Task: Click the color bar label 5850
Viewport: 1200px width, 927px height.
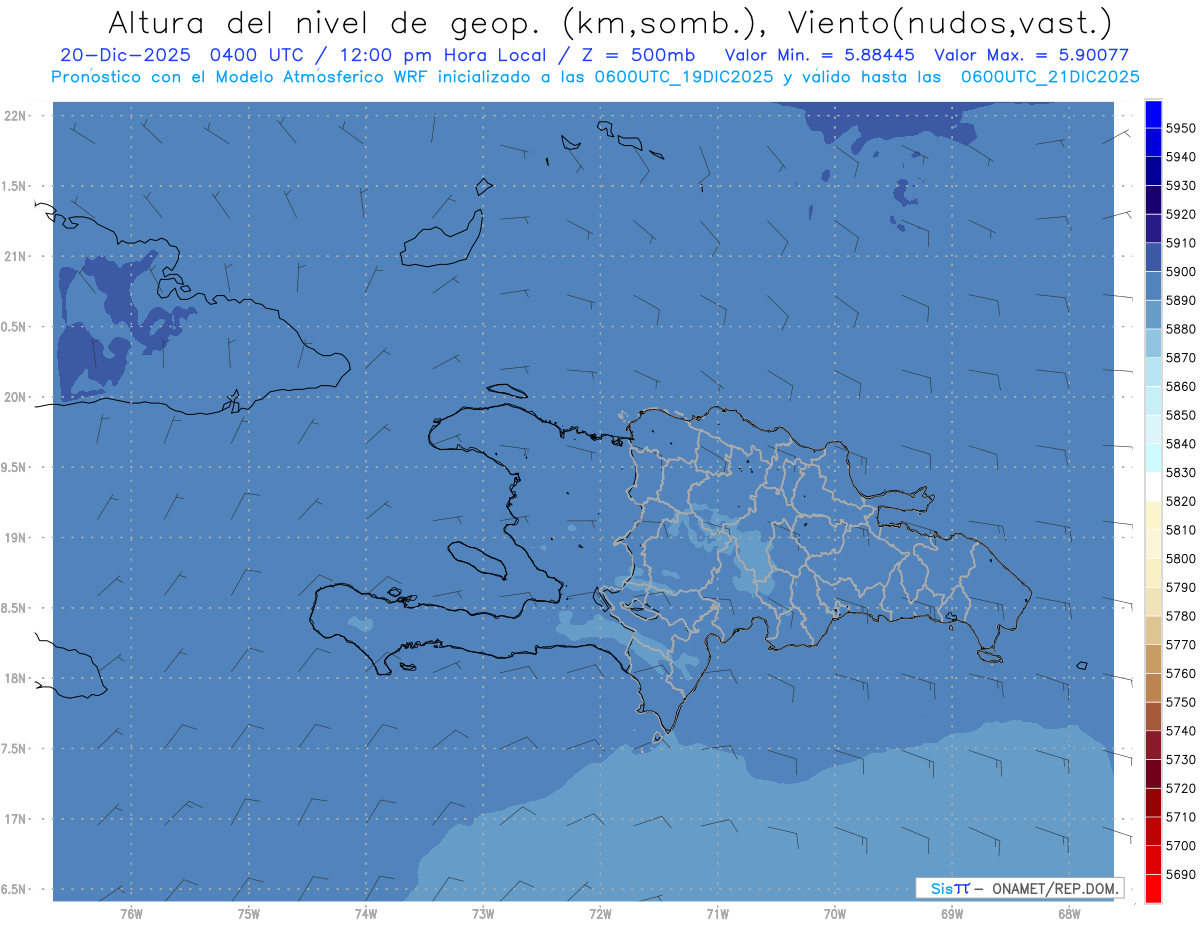Action: tap(1180, 415)
